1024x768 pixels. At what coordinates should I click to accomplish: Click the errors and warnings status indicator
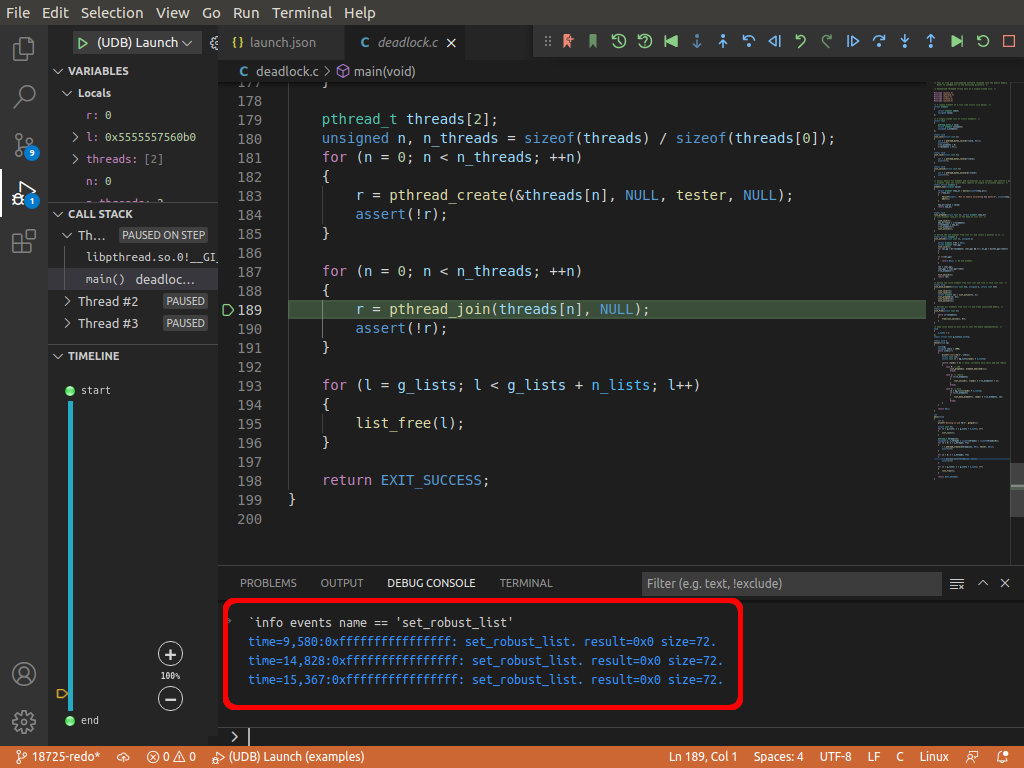[171, 757]
